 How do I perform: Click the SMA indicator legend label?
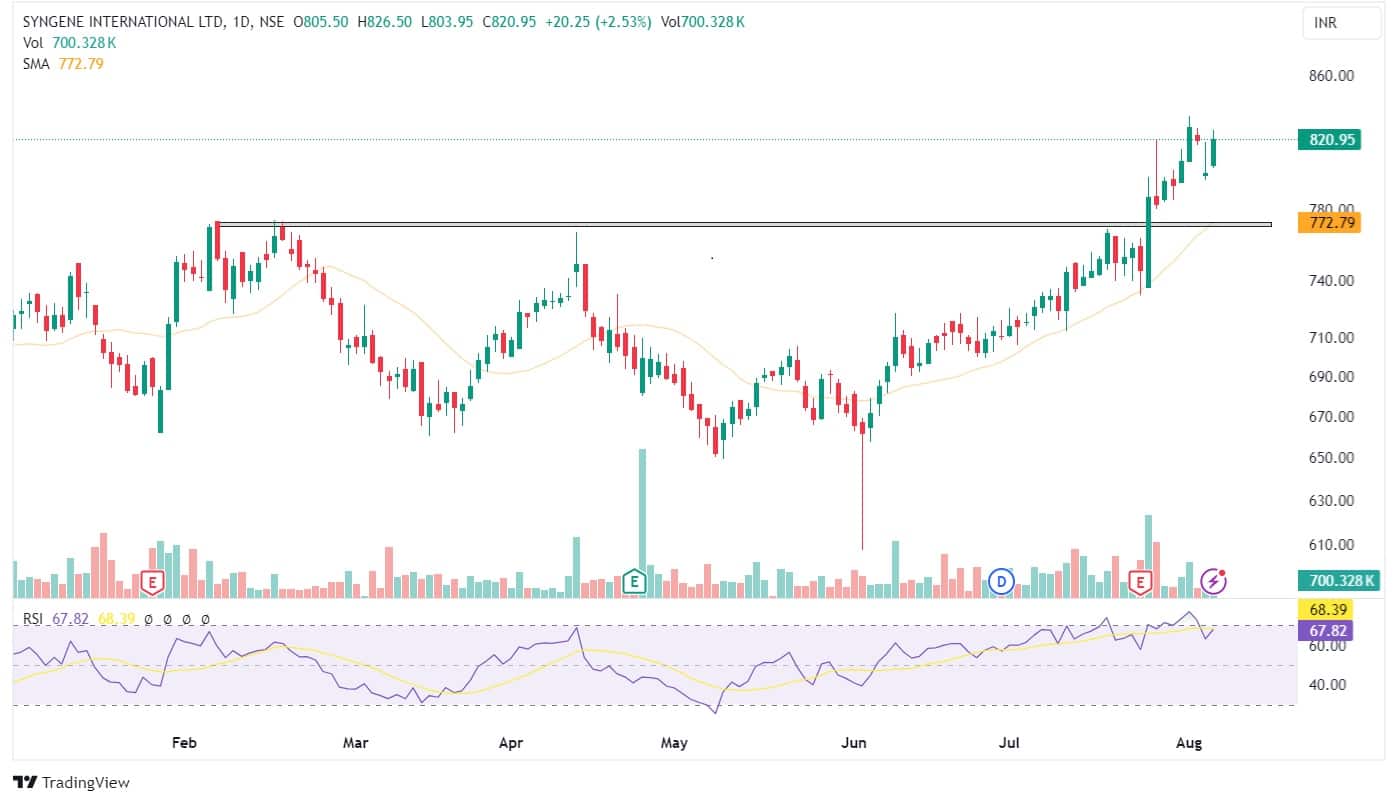tap(36, 64)
